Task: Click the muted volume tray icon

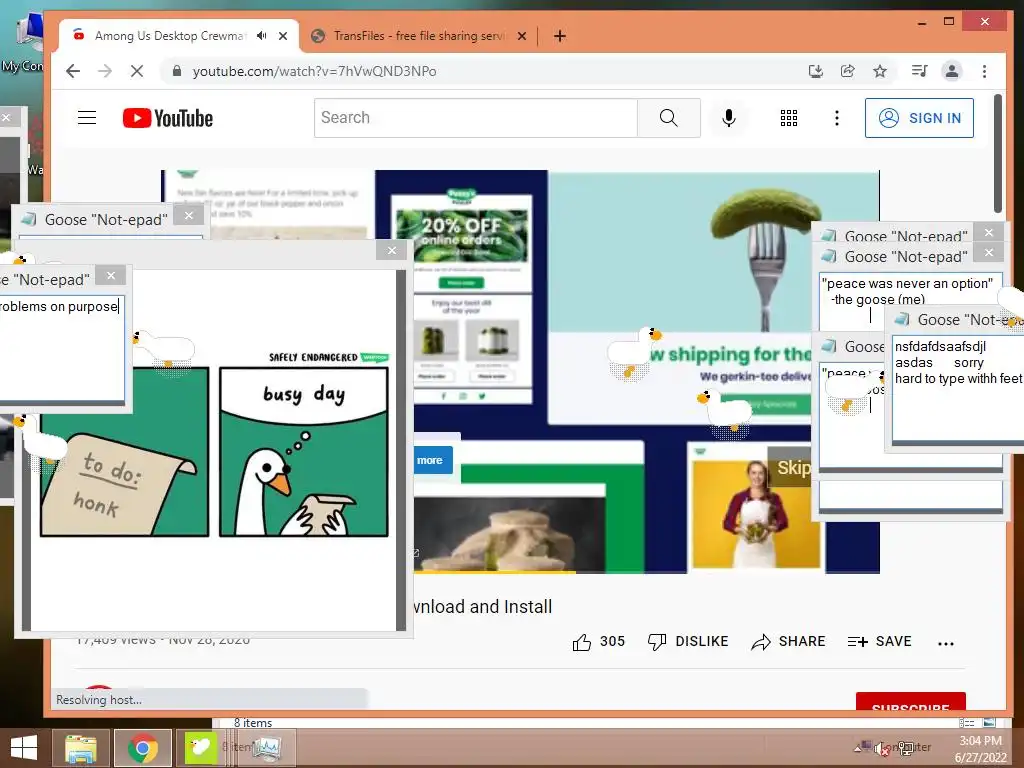Action: coord(882,748)
